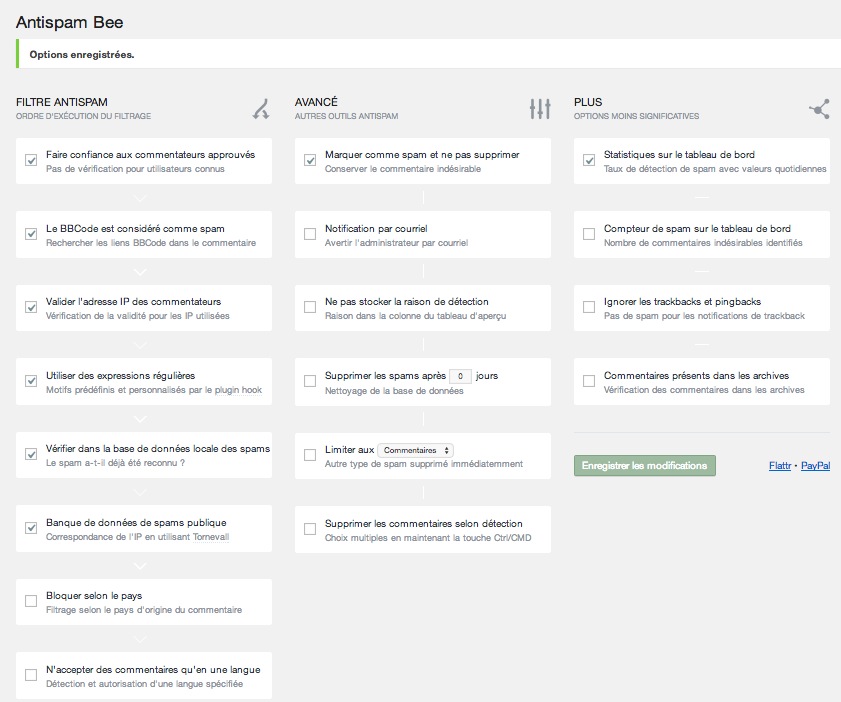Open the Commentaires dropdown in Limiter aux
The height and width of the screenshot is (702, 841).
(416, 451)
